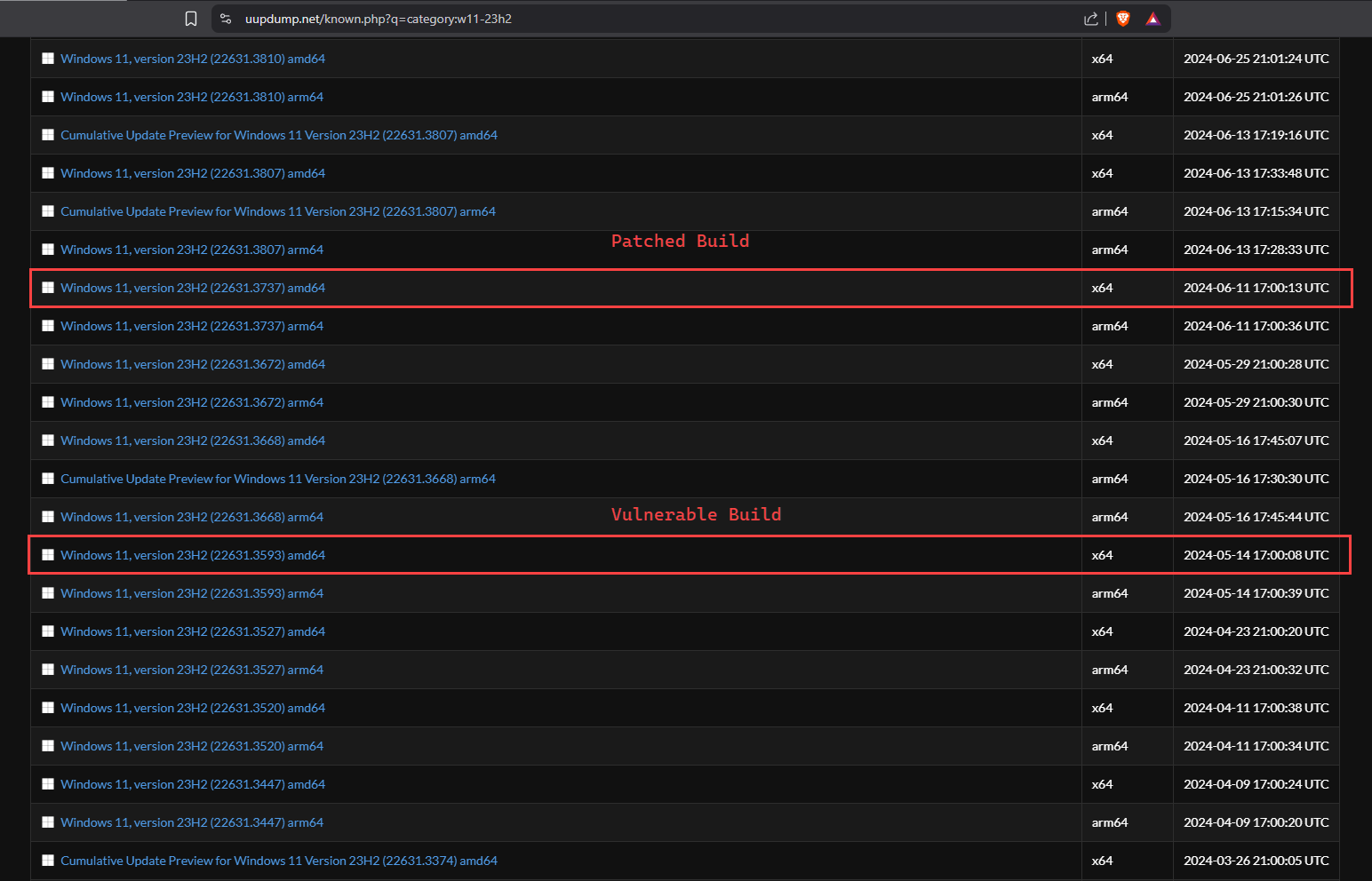Click Windows icon of 22631.3810 amd64 row

pos(48,59)
